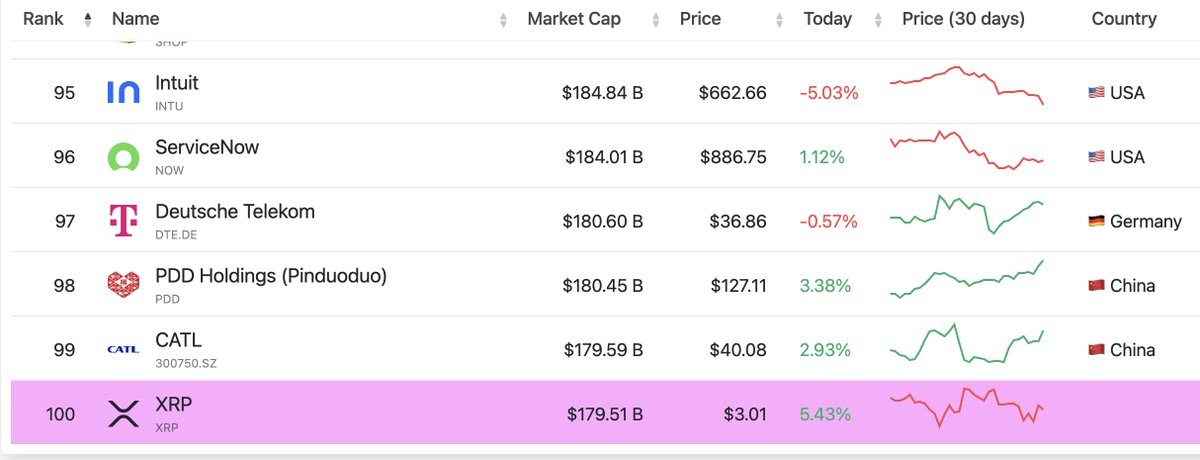The image size is (1200, 460).
Task: Click the USA flag icon in Intuit row
Action: click(1095, 93)
